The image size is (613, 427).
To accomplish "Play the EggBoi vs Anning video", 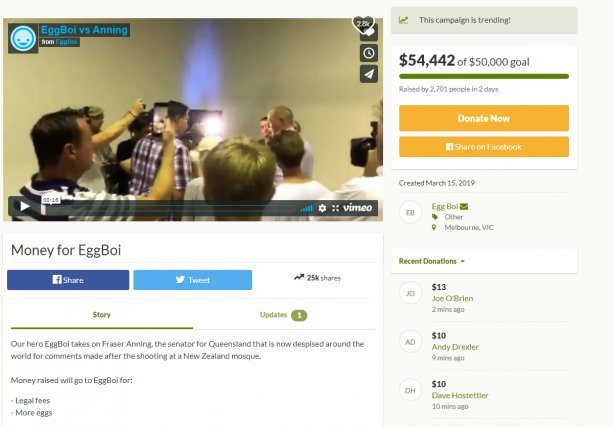I will coord(24,206).
